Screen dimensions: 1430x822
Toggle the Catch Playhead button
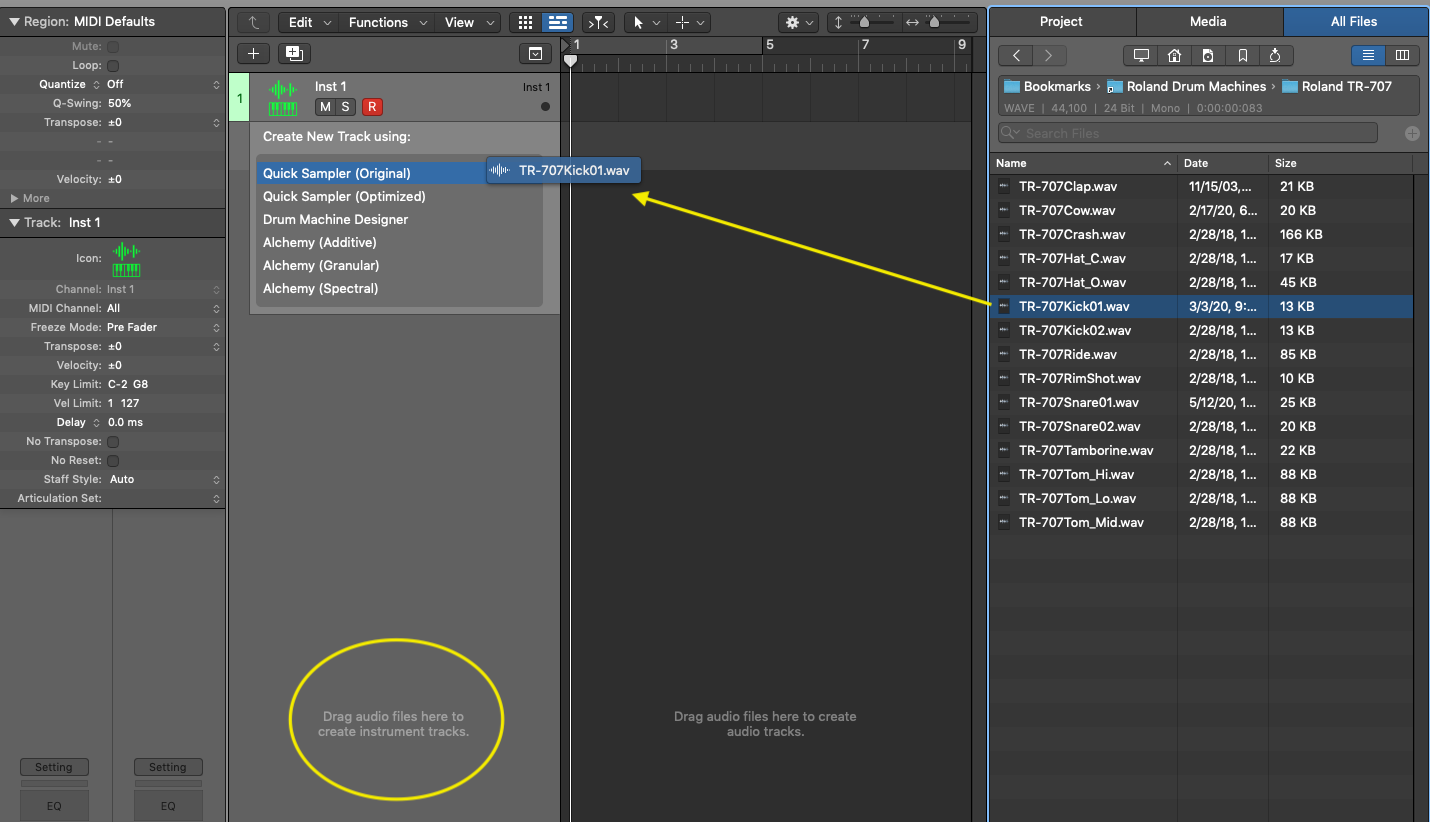point(598,22)
